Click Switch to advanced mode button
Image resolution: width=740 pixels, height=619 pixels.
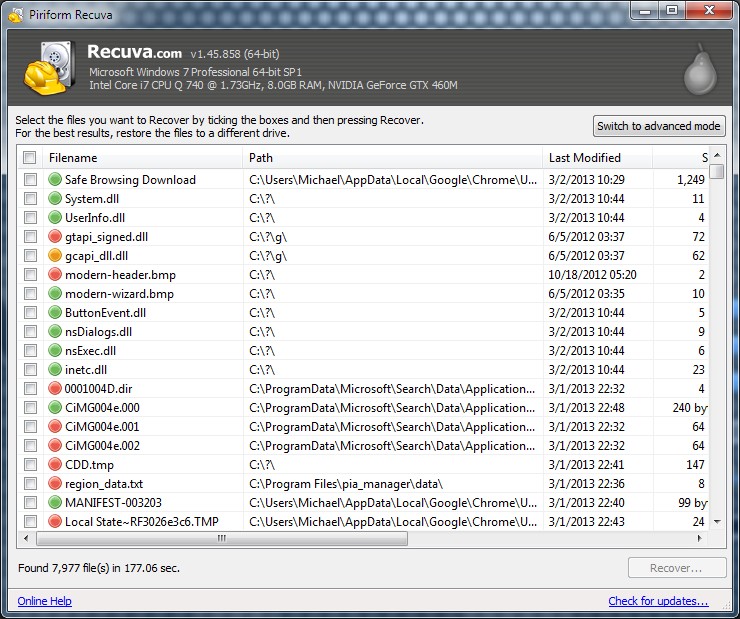click(659, 126)
